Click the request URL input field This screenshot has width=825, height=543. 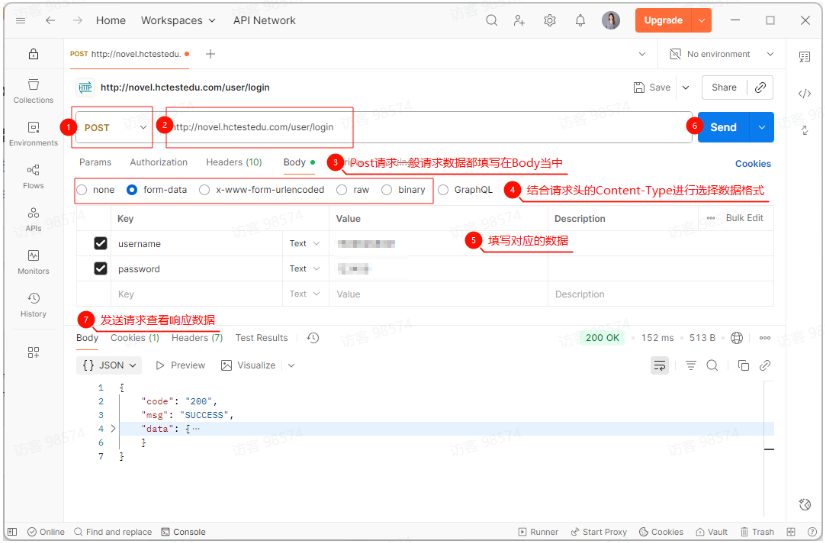425,127
